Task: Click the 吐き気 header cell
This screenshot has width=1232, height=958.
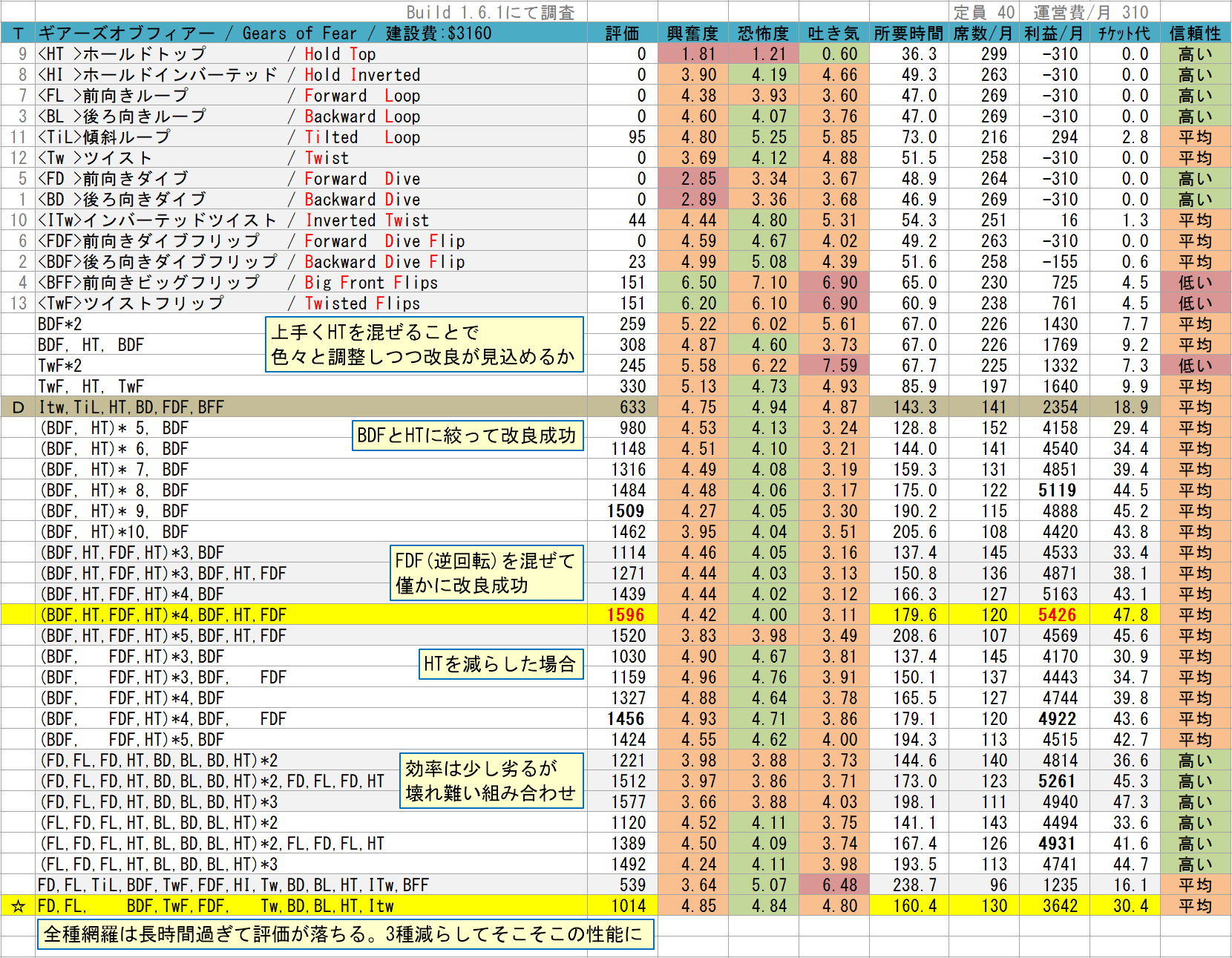Action: point(833,33)
